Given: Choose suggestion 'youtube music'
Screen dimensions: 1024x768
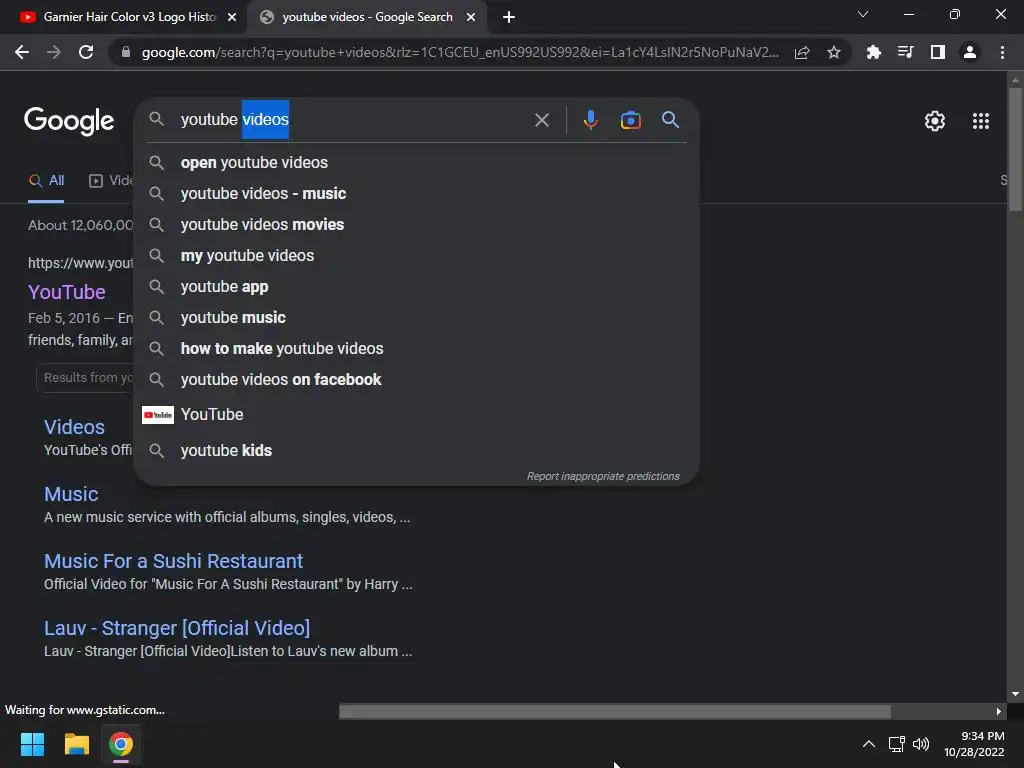Looking at the screenshot, I should click(416, 317).
